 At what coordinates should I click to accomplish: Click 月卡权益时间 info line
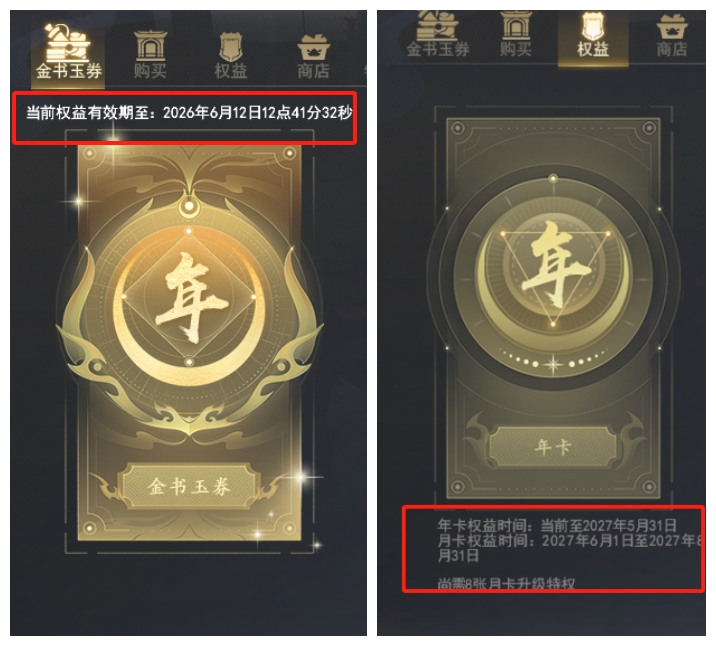tap(569, 548)
